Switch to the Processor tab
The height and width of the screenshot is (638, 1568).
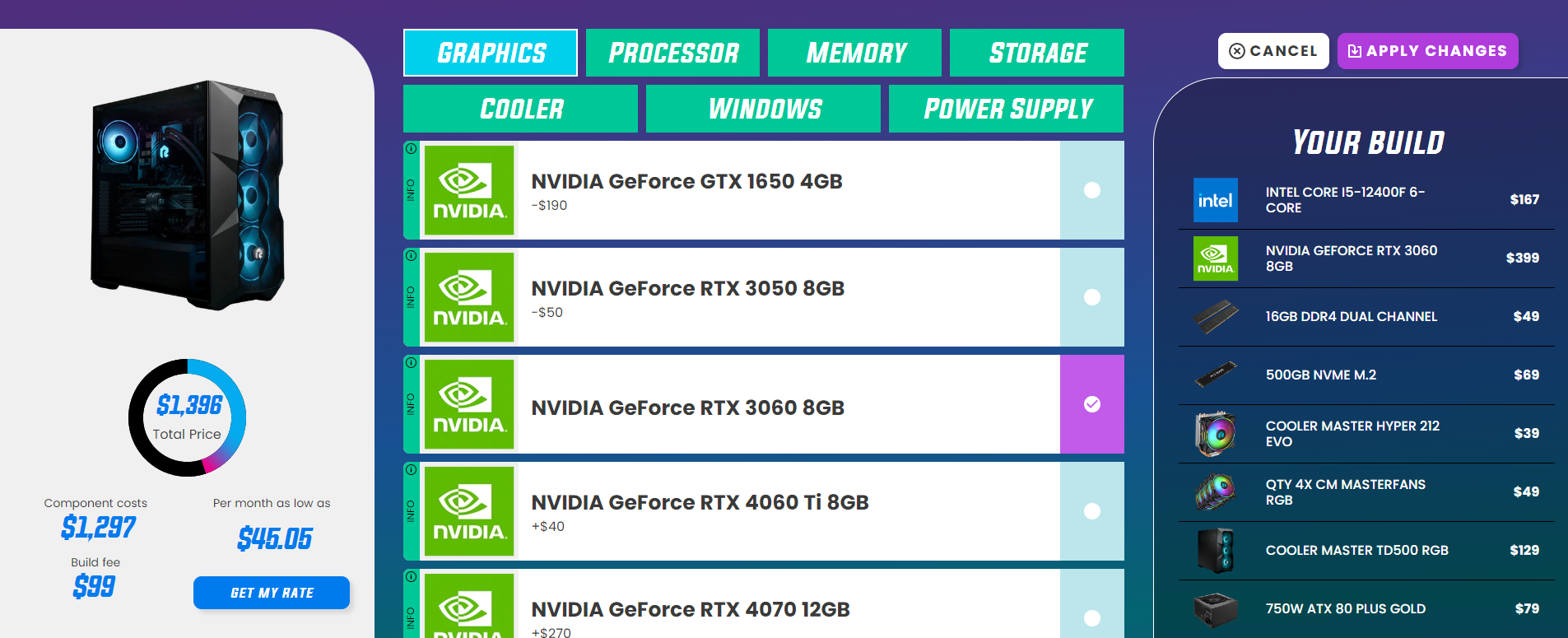[672, 52]
